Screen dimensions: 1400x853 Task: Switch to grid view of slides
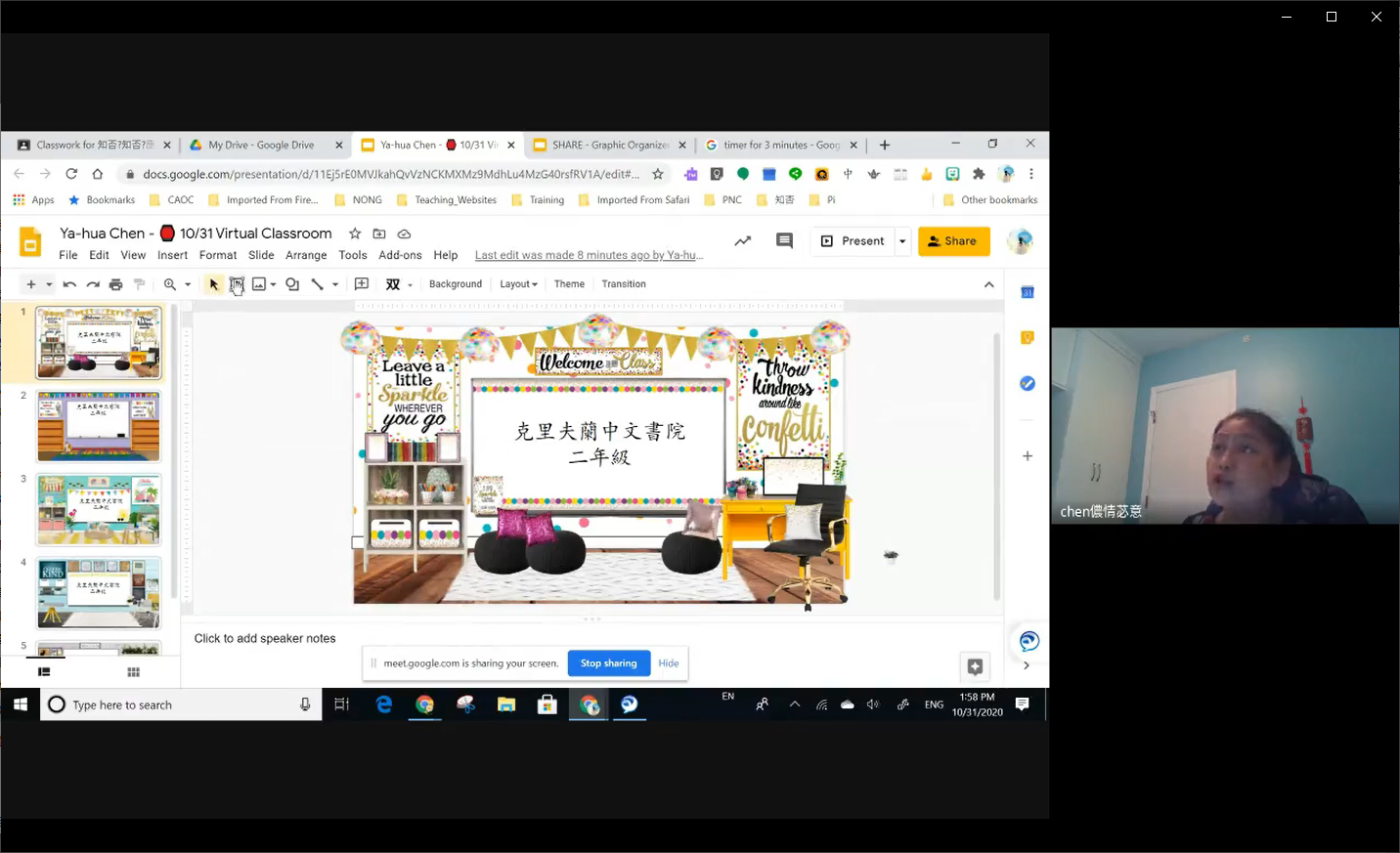click(133, 671)
